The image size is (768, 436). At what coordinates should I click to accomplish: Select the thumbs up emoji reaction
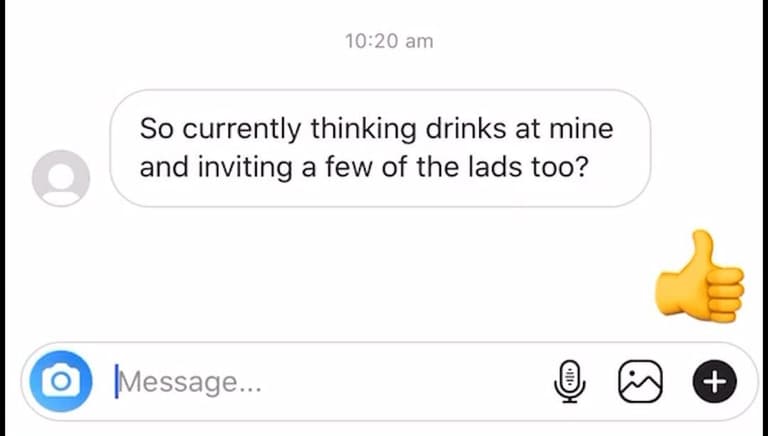pos(699,276)
